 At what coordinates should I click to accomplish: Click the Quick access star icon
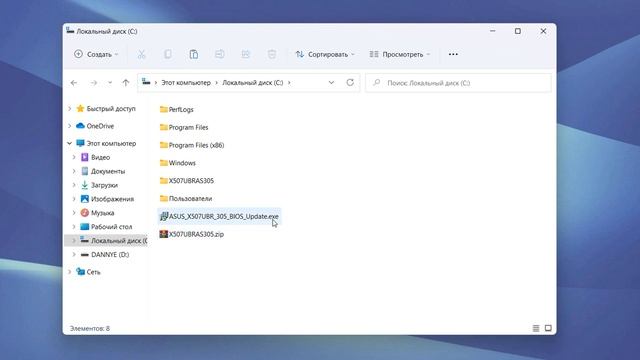tap(80, 109)
